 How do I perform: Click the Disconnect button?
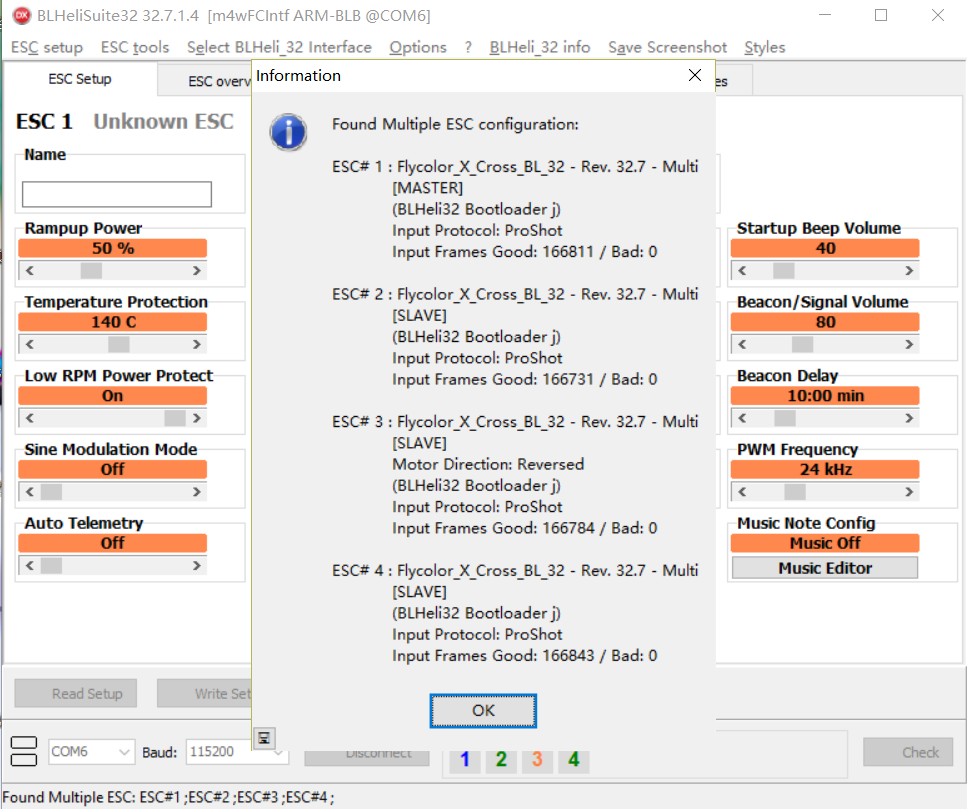pos(366,757)
